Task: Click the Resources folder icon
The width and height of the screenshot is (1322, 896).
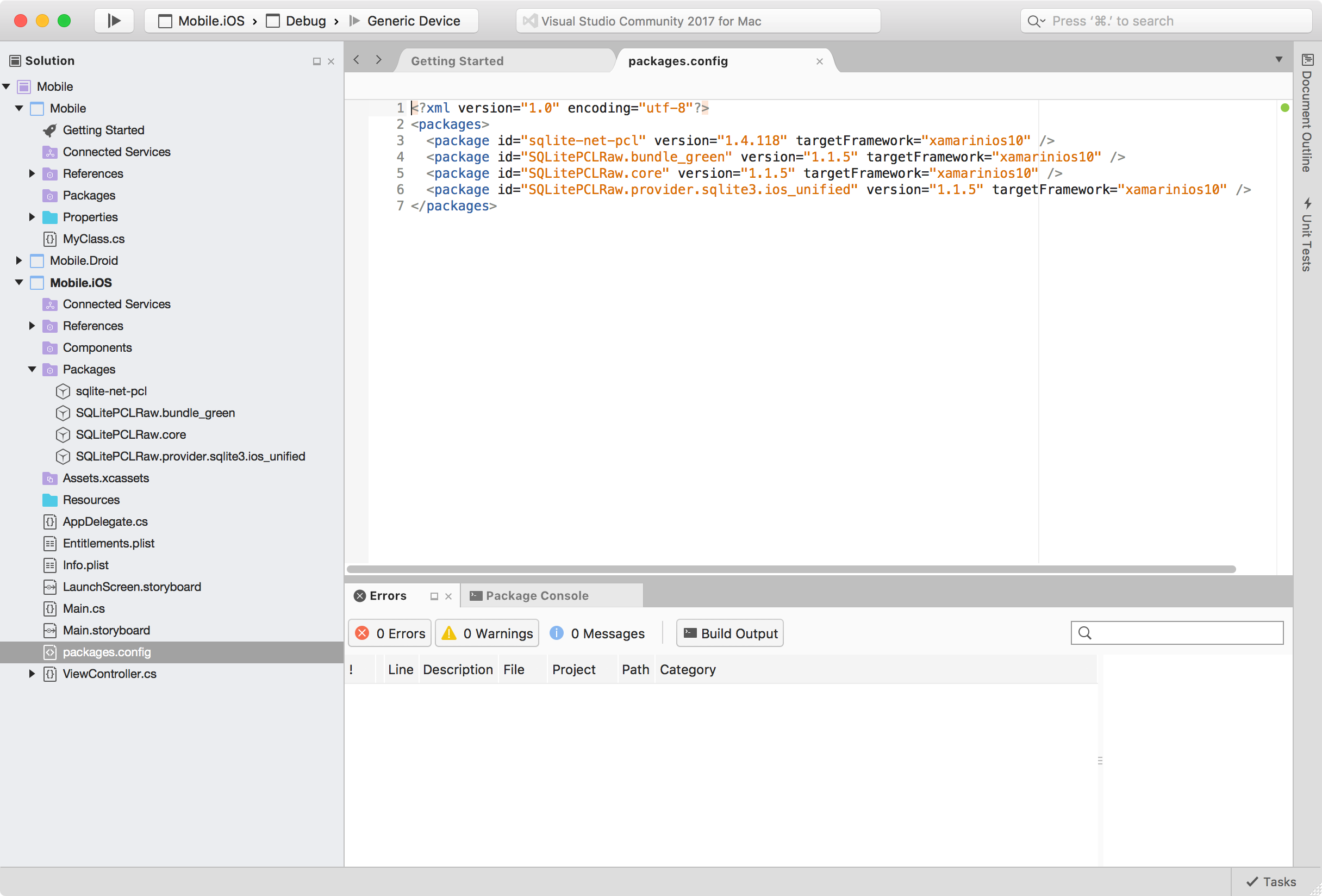Action: click(x=50, y=500)
